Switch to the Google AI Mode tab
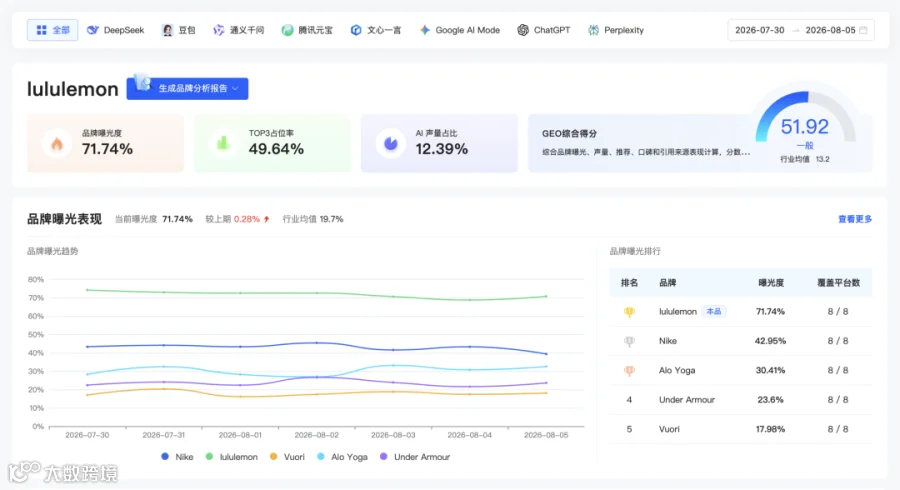900x490 pixels. coord(459,30)
